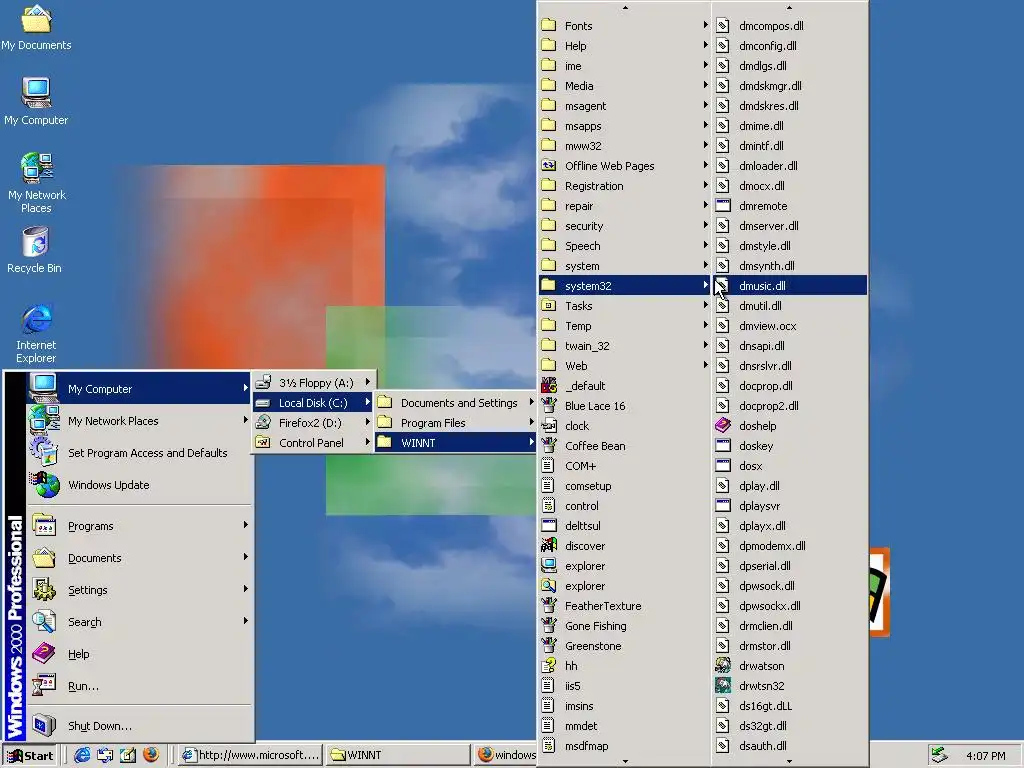Click the system32 folder icon
The height and width of the screenshot is (768, 1024).
pyautogui.click(x=549, y=285)
